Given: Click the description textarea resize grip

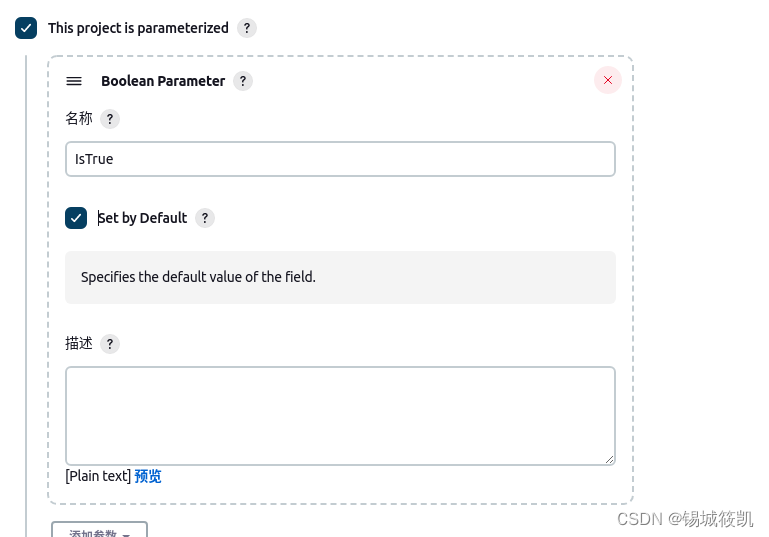Looking at the screenshot, I should pyautogui.click(x=609, y=459).
